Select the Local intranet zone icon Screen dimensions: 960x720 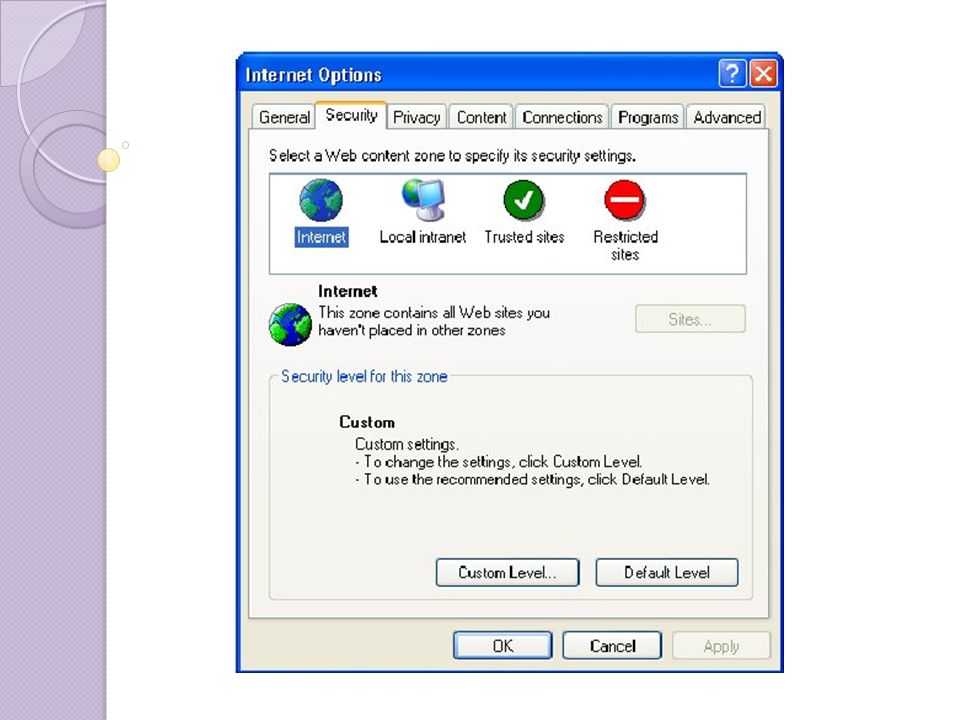click(x=423, y=200)
